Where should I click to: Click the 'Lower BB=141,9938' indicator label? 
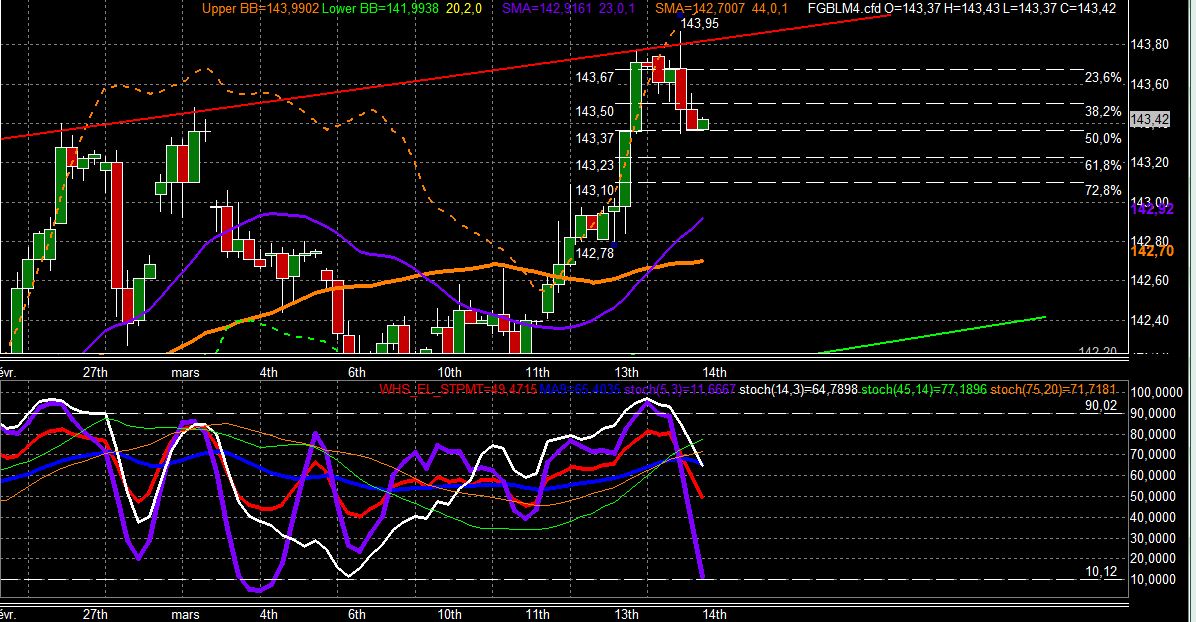point(380,8)
